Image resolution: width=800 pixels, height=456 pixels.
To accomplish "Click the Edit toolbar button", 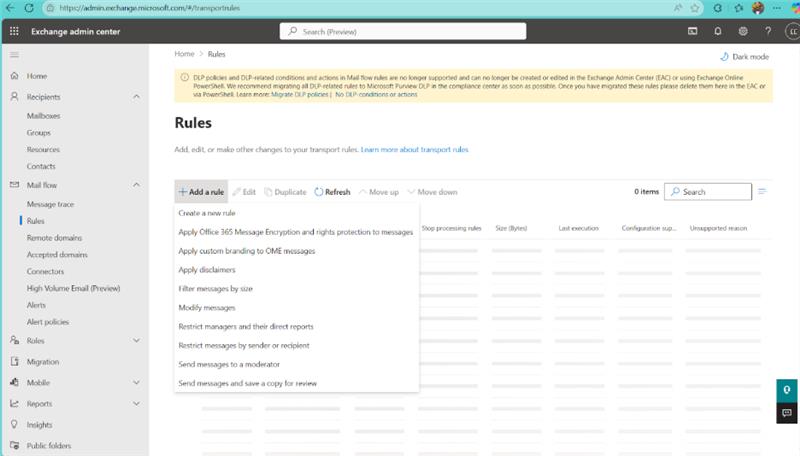I will pyautogui.click(x=244, y=192).
